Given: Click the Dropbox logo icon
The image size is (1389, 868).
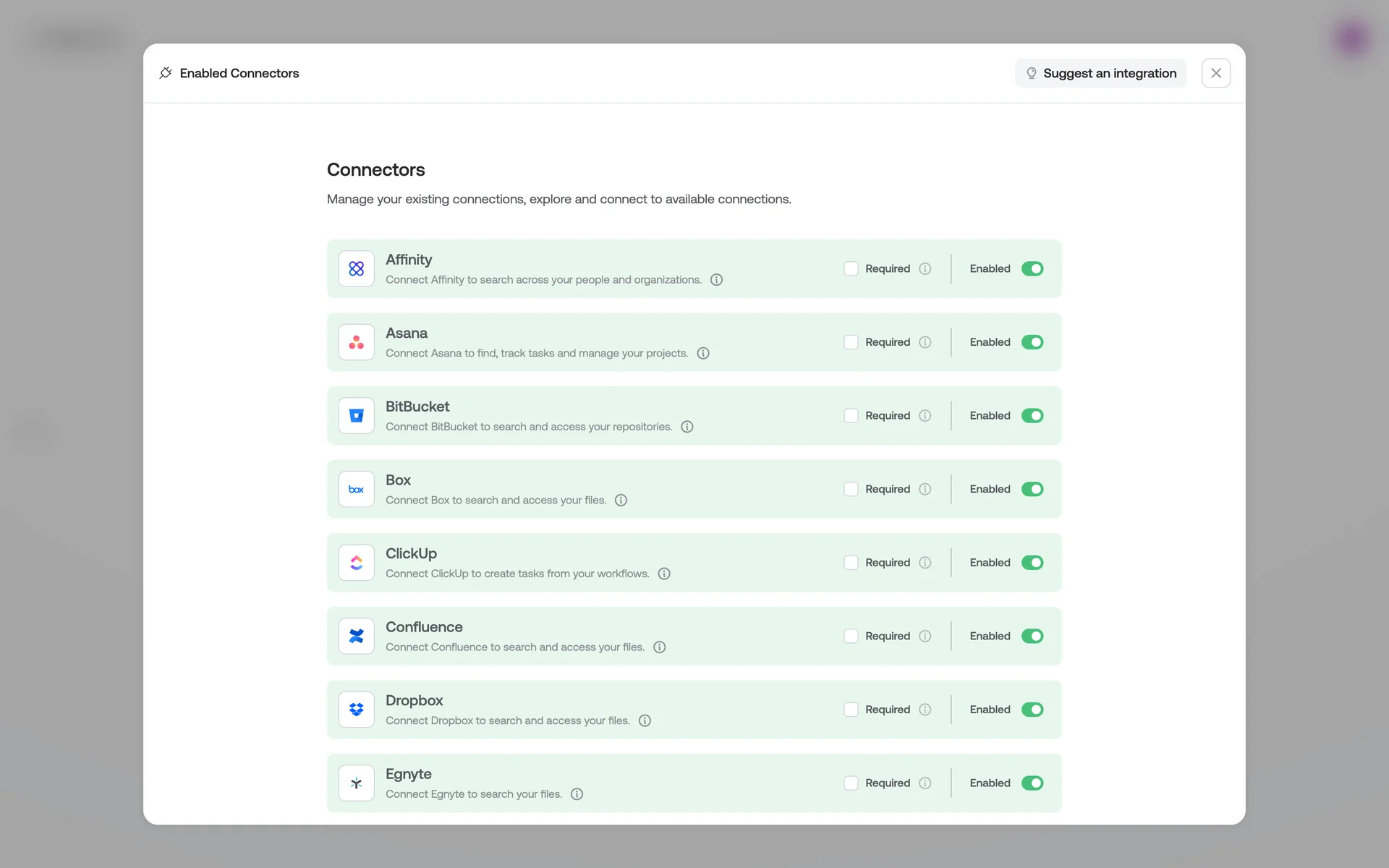Looking at the screenshot, I should point(356,710).
